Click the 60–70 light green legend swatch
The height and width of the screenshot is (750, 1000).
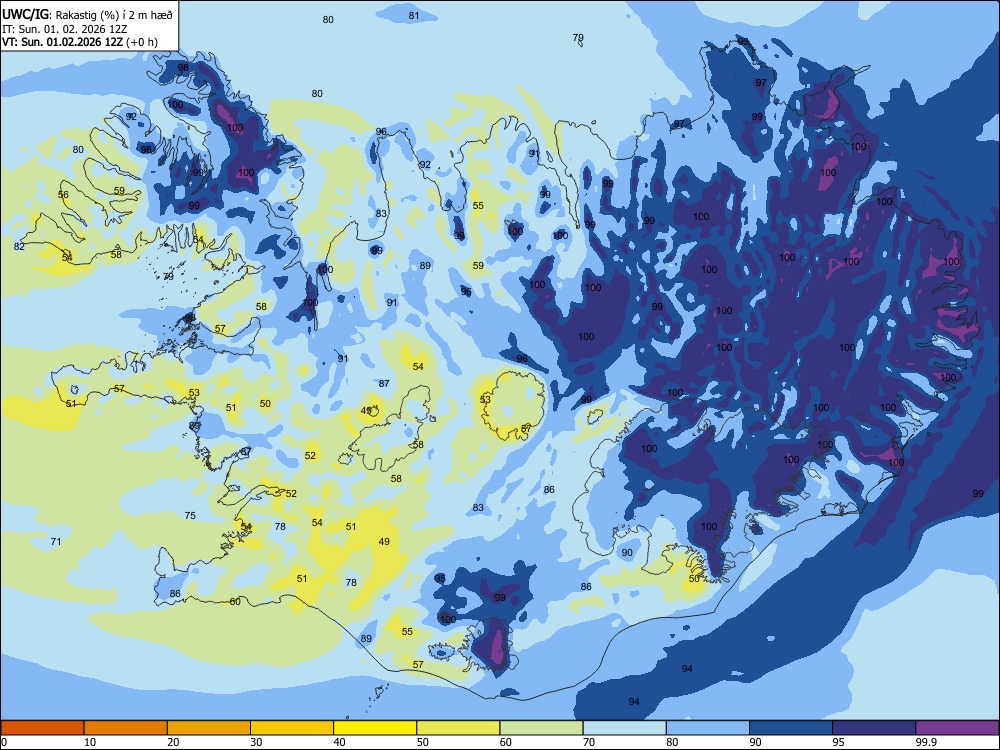click(x=541, y=728)
